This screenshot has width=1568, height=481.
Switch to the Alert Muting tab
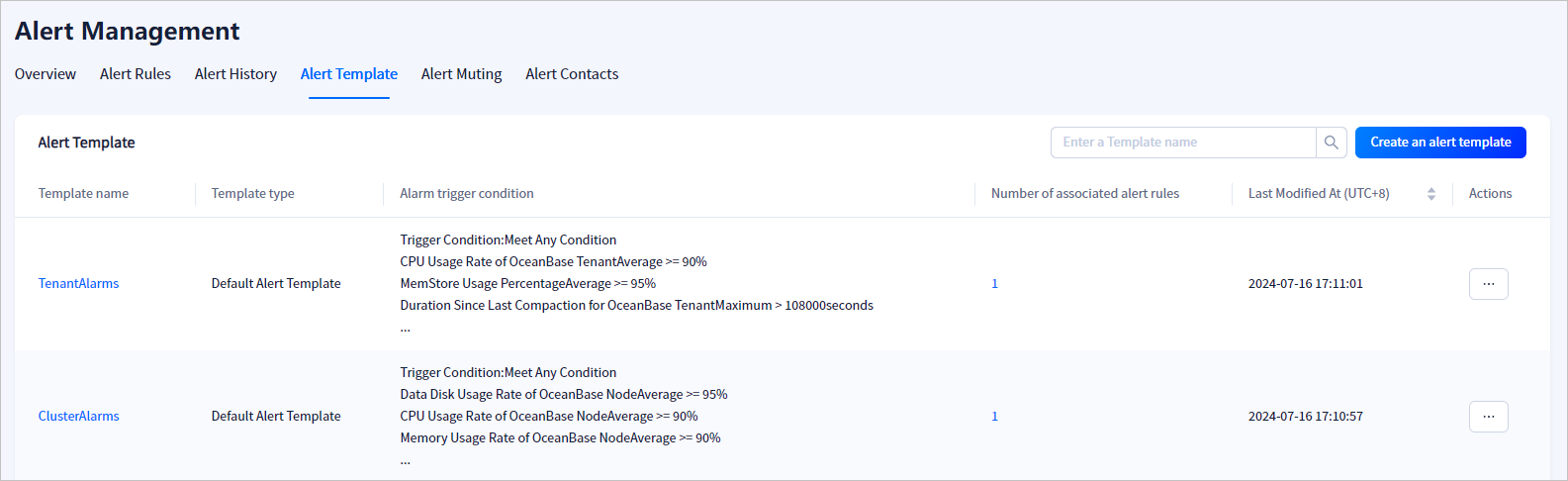461,74
